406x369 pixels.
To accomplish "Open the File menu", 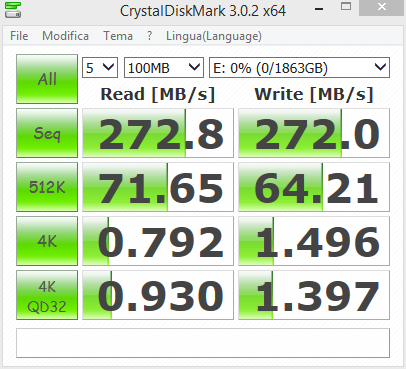I will pos(19,36).
